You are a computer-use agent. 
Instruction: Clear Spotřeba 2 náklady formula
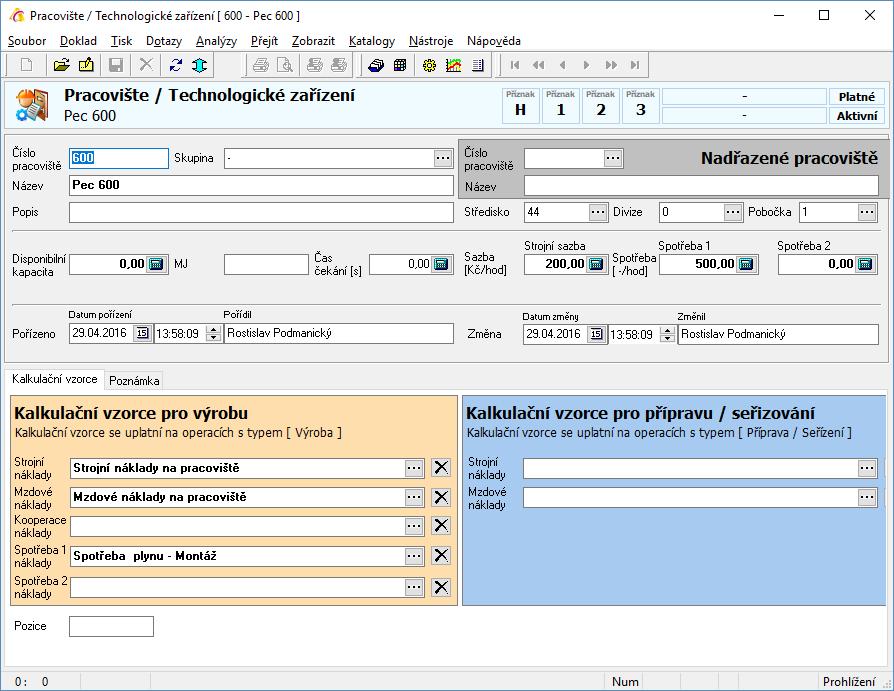[441, 587]
